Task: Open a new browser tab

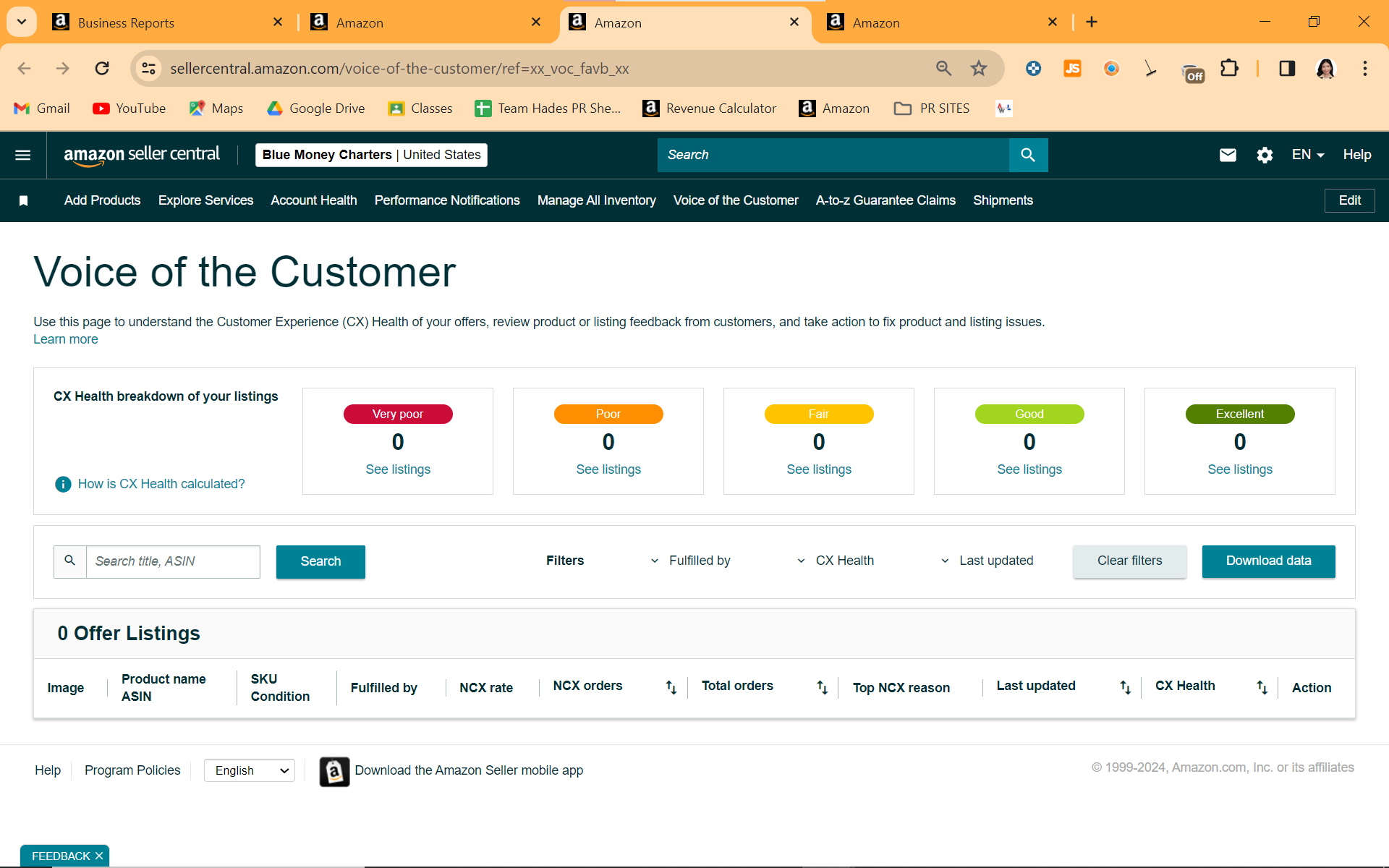Action: (1092, 22)
